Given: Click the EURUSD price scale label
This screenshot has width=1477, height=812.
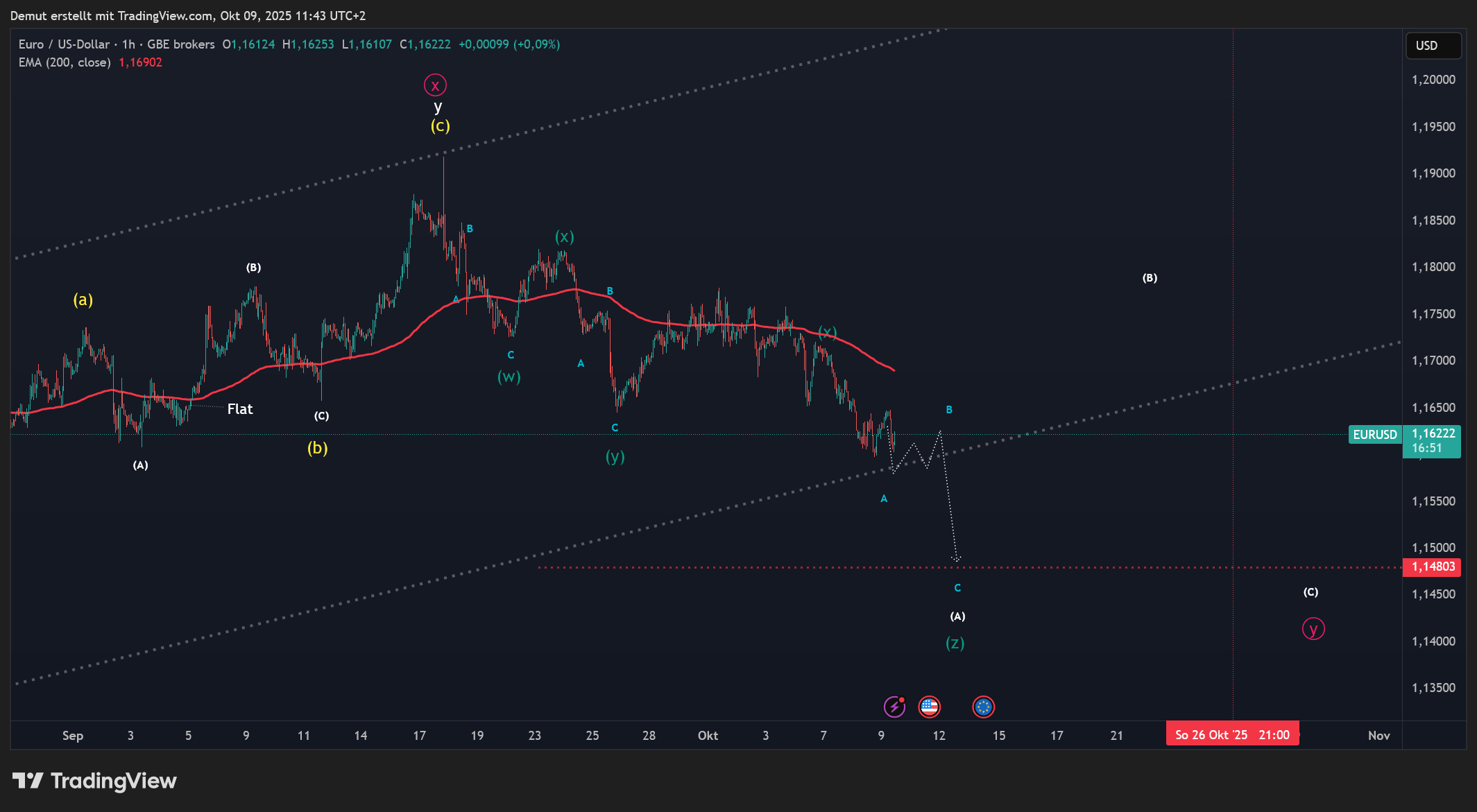Looking at the screenshot, I should (1374, 435).
